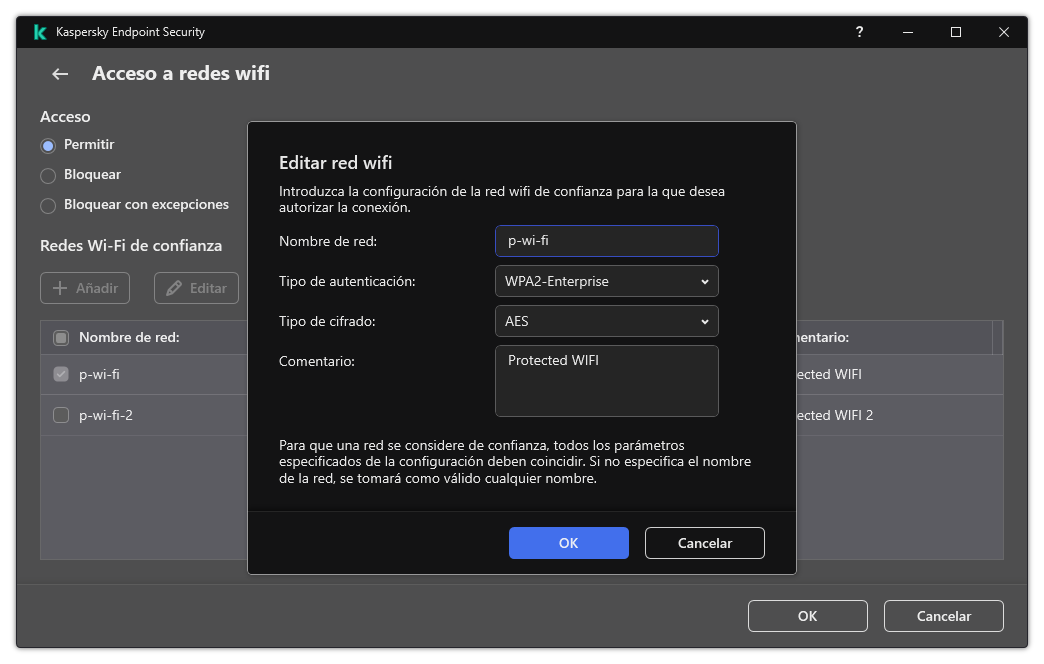Open help using the question mark icon
Viewport: 1044px width, 664px height.
(x=859, y=32)
